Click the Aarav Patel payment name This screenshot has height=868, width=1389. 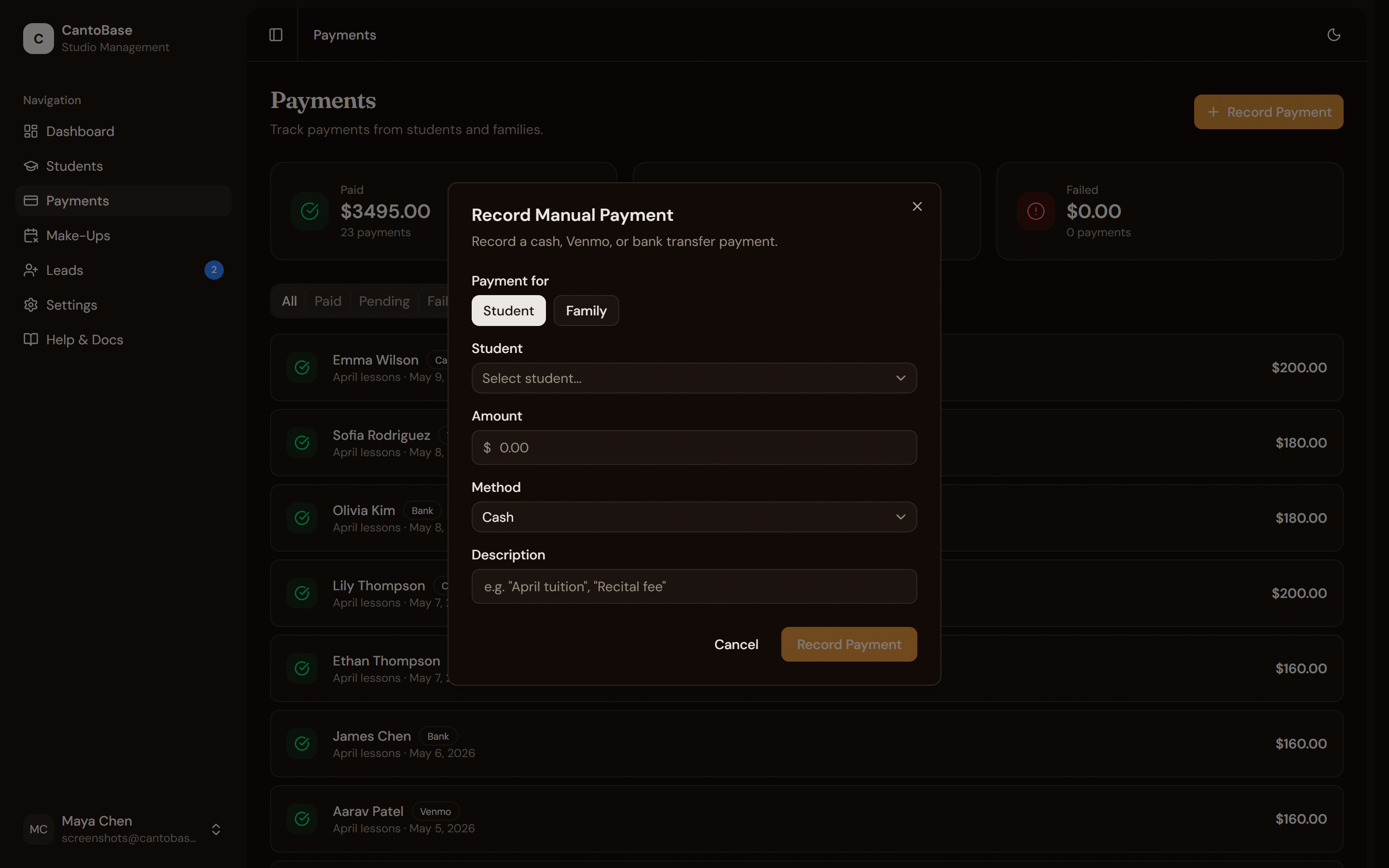[x=368, y=811]
